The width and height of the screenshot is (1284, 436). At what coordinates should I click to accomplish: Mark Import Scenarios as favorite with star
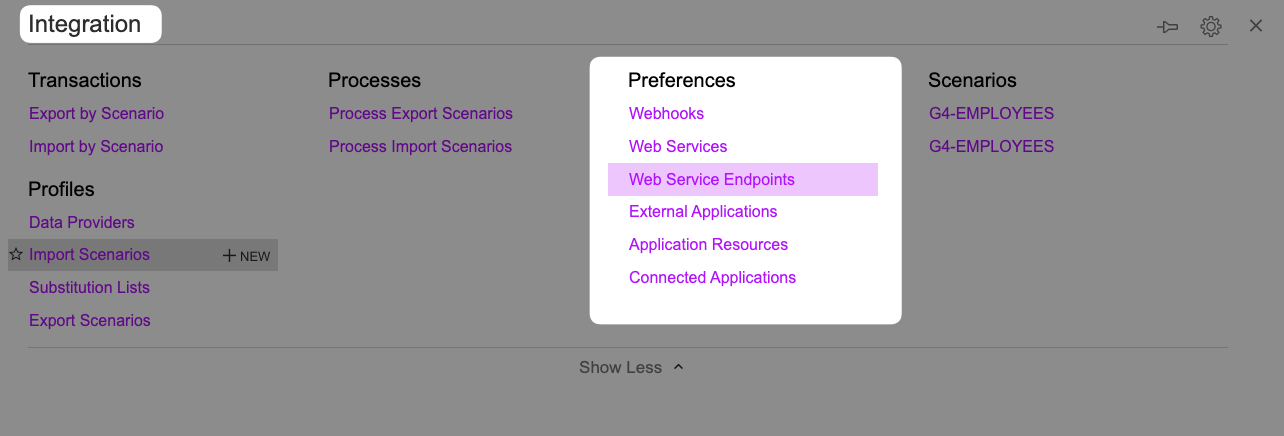tap(16, 255)
